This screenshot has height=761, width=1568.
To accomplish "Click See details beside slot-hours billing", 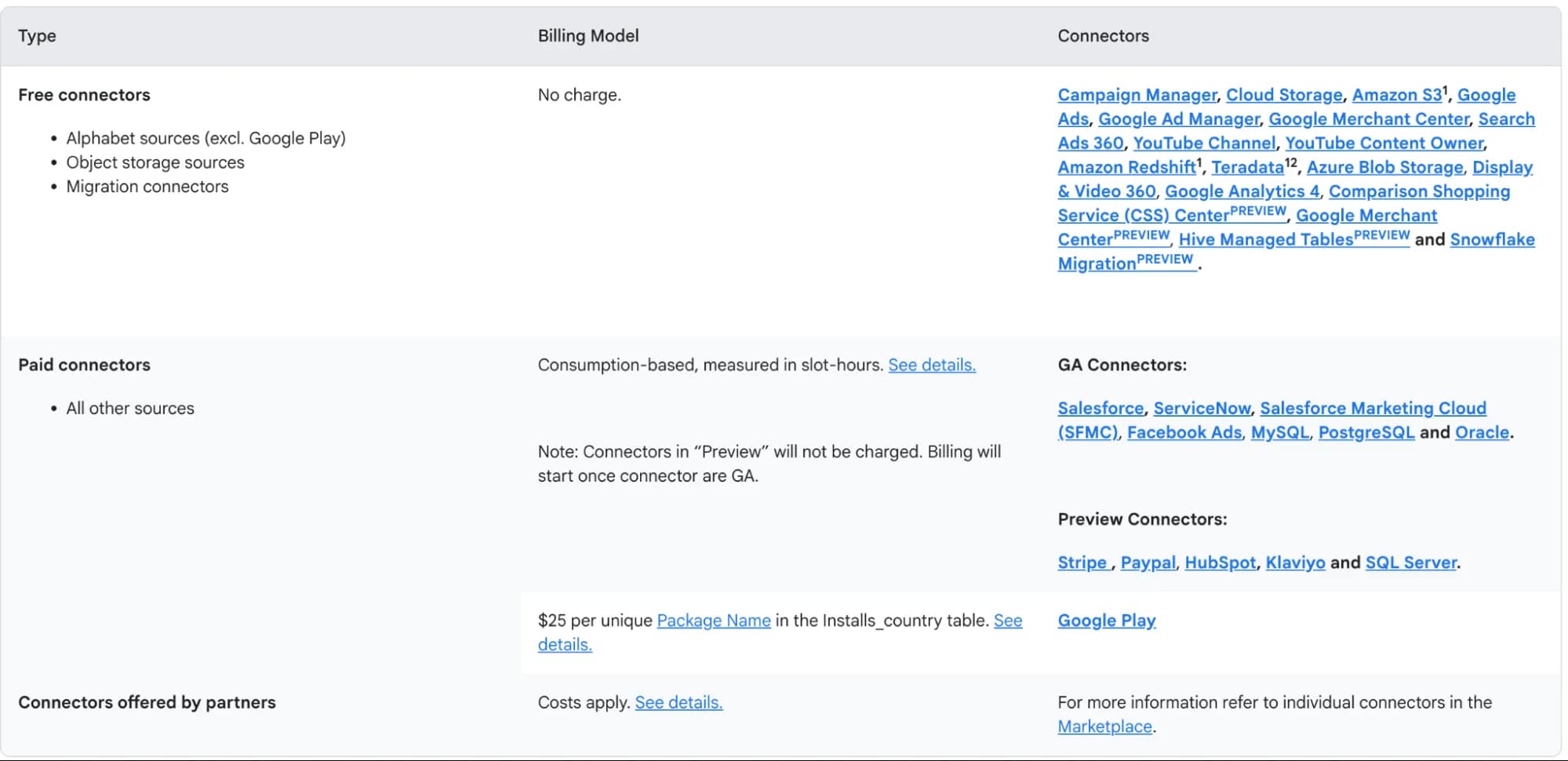I will (932, 365).
